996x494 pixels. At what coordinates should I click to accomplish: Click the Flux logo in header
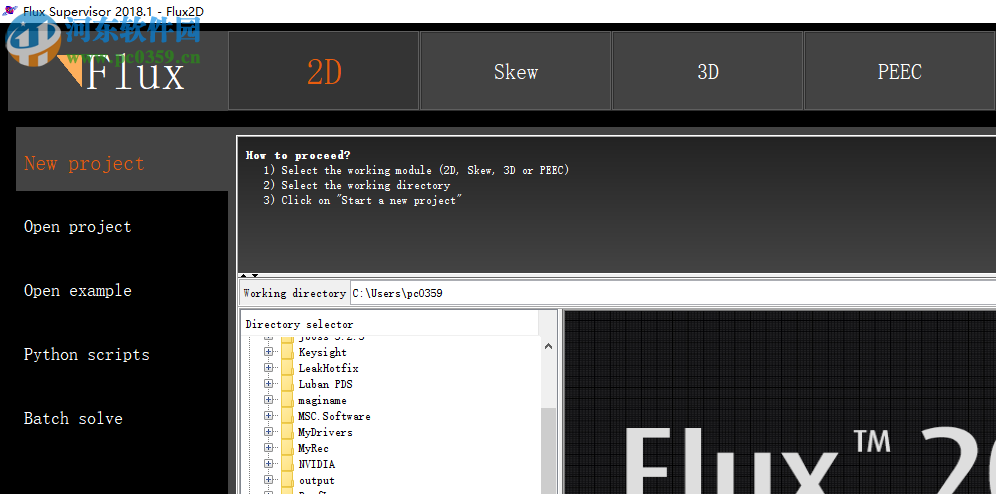click(x=121, y=71)
